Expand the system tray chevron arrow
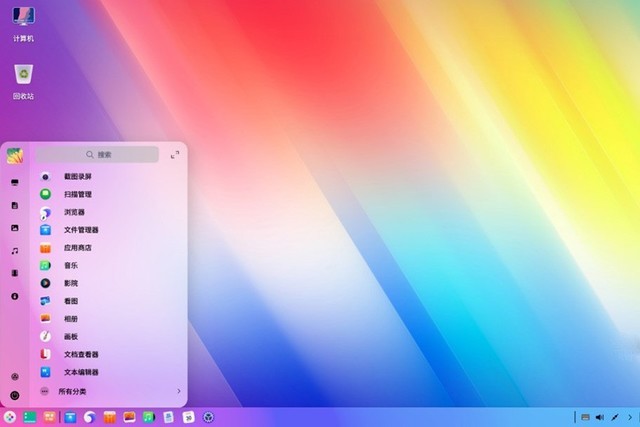 (630, 417)
